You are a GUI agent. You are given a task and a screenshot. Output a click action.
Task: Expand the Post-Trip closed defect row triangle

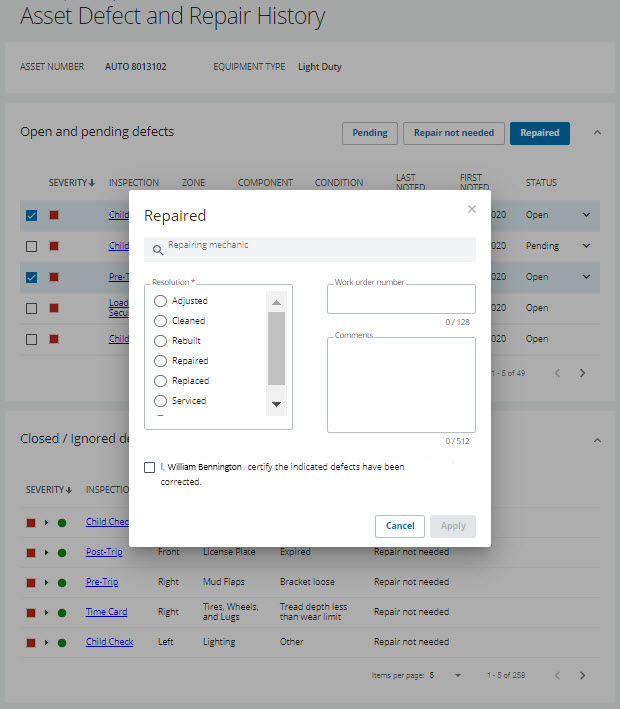click(x=46, y=553)
